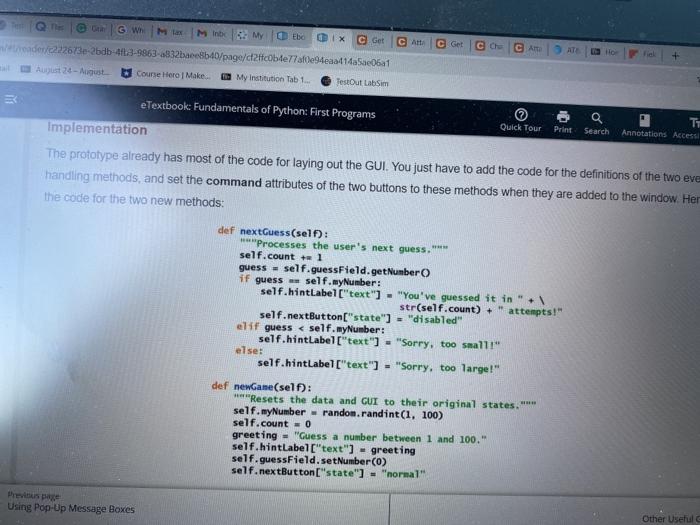The image size is (700, 525).
Task: Open the August 24 bookmark
Action: [65, 70]
